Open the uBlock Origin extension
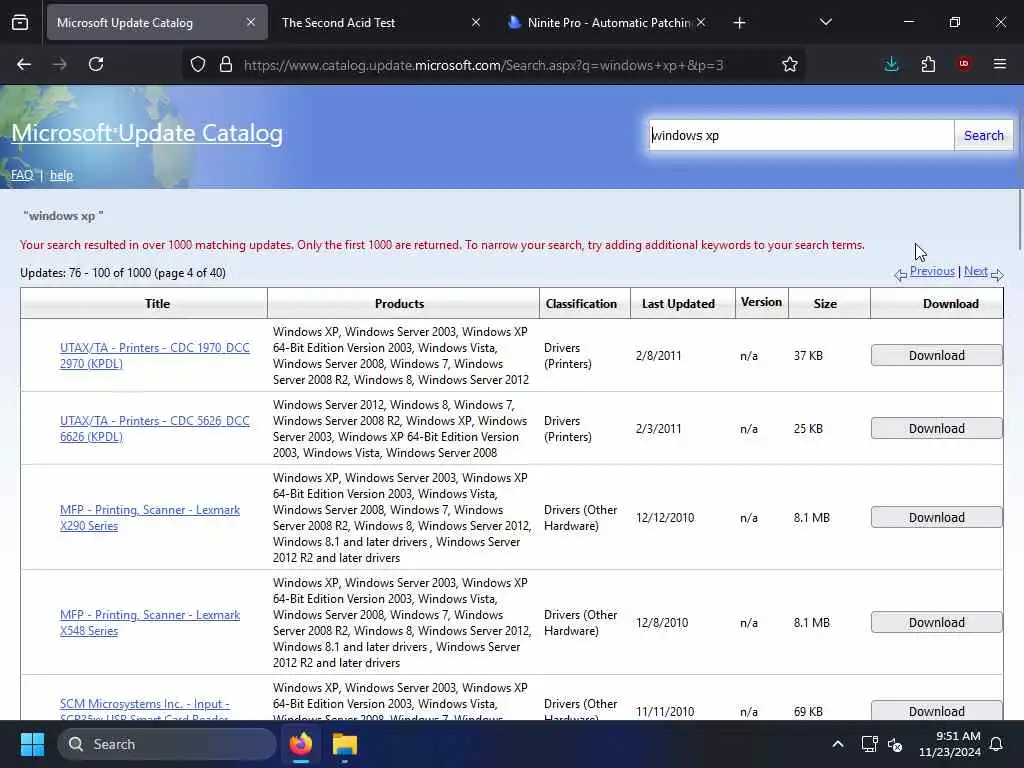Viewport: 1024px width, 768px height. point(964,64)
